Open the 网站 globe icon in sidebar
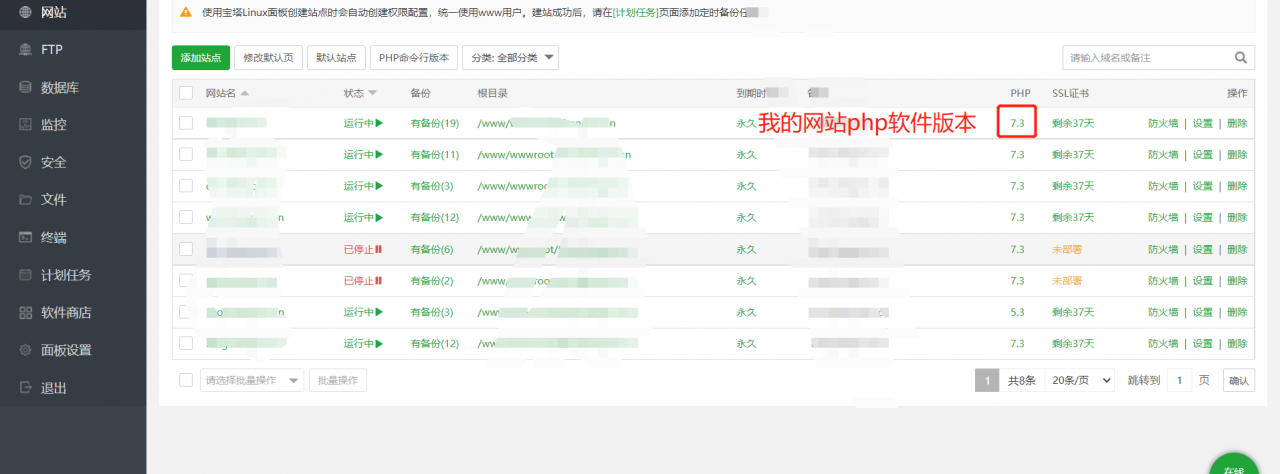The height and width of the screenshot is (474, 1280). tap(25, 12)
